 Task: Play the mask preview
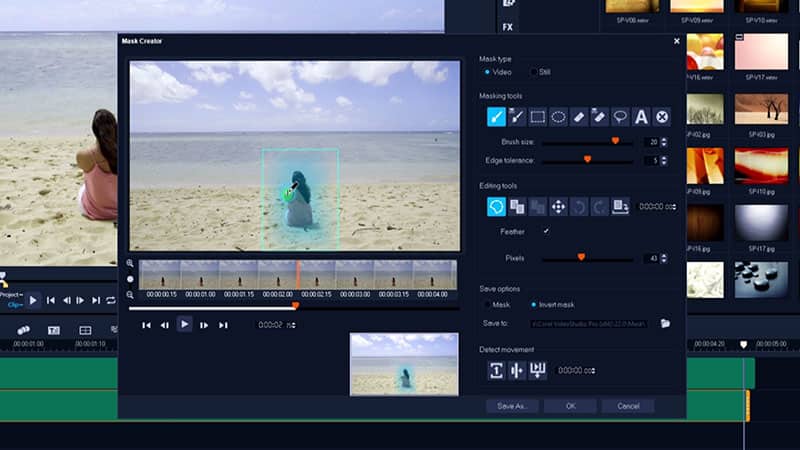184,324
